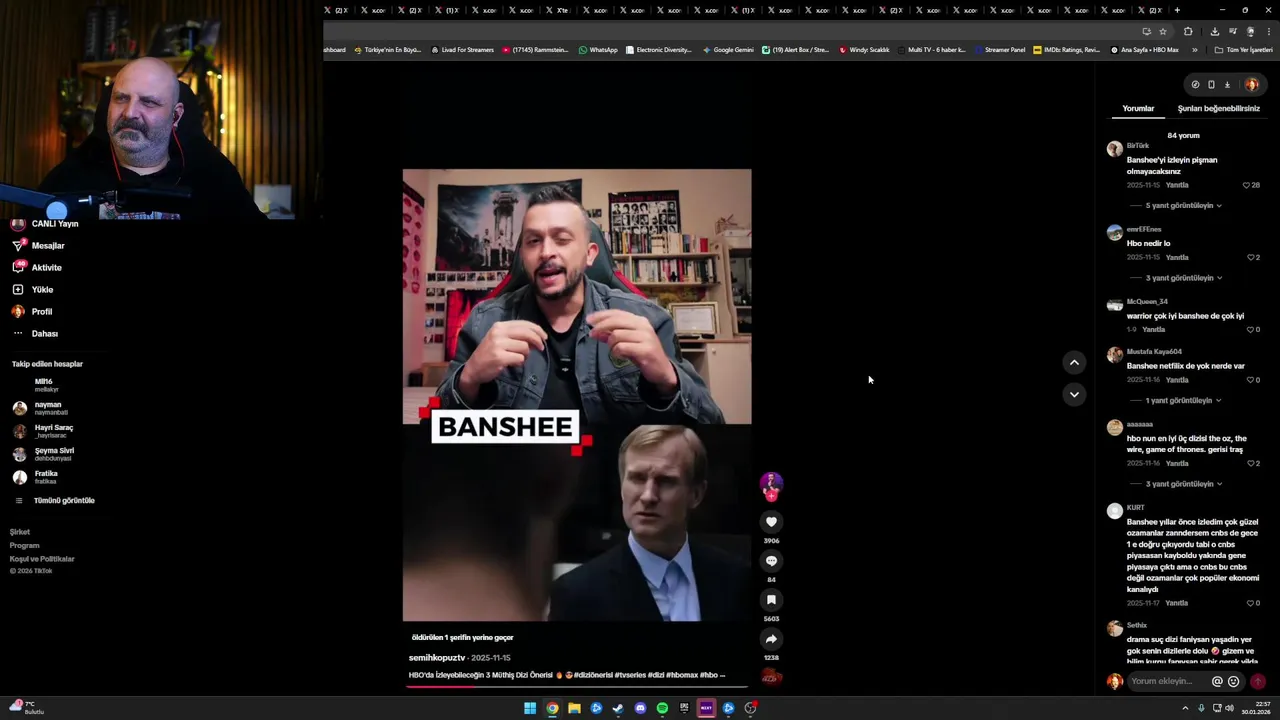Expand the Dahası menu in the sidebar
This screenshot has height=720, width=1280.
[x=35, y=334]
